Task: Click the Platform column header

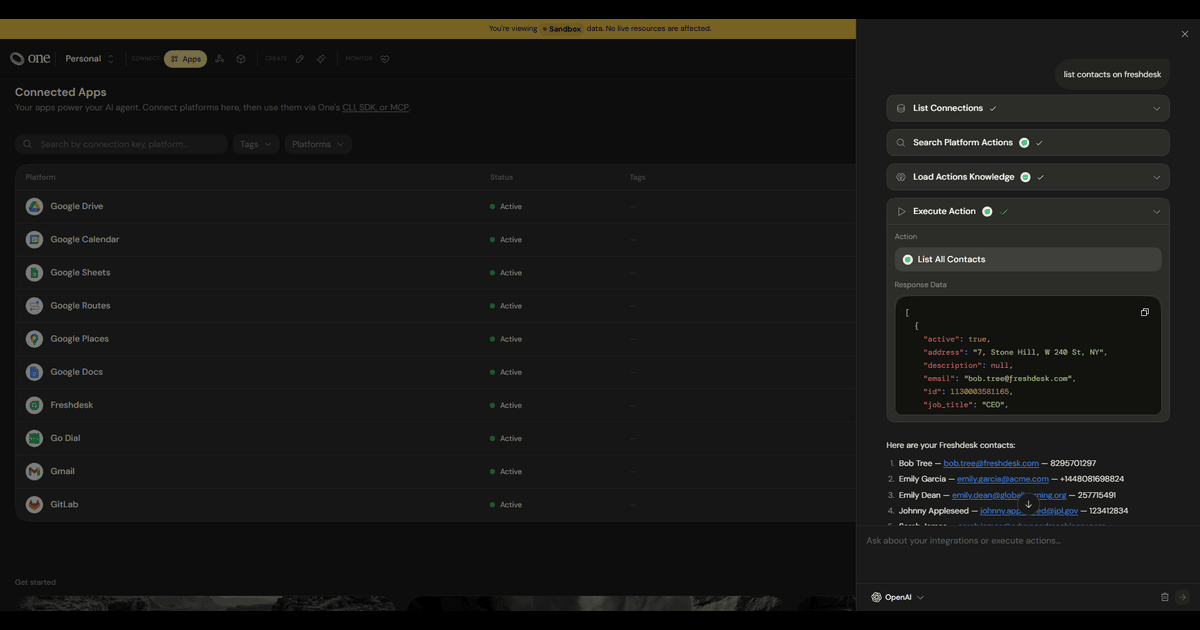Action: (41, 177)
